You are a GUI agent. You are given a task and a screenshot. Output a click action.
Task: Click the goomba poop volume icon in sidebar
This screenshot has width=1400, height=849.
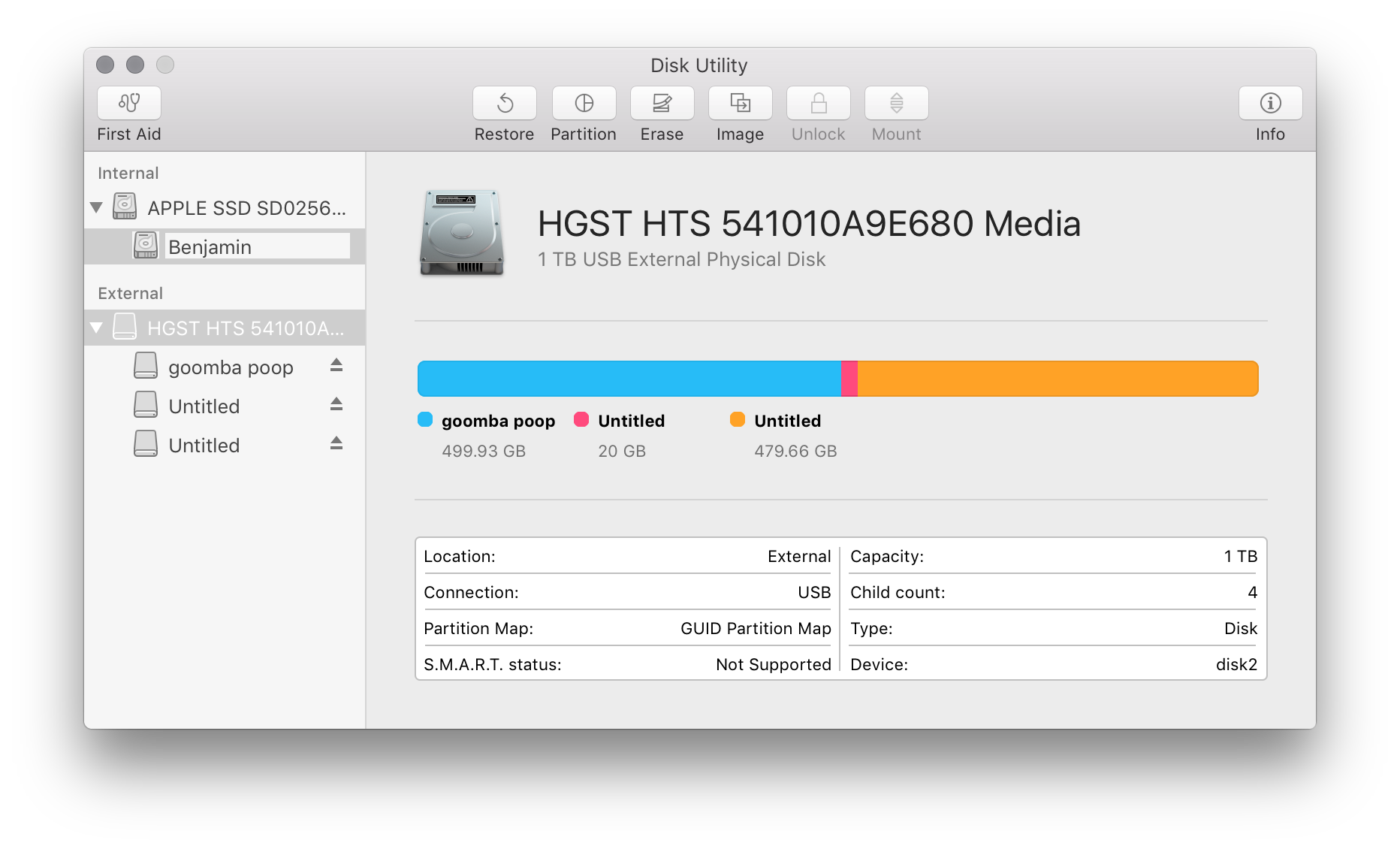[x=146, y=366]
